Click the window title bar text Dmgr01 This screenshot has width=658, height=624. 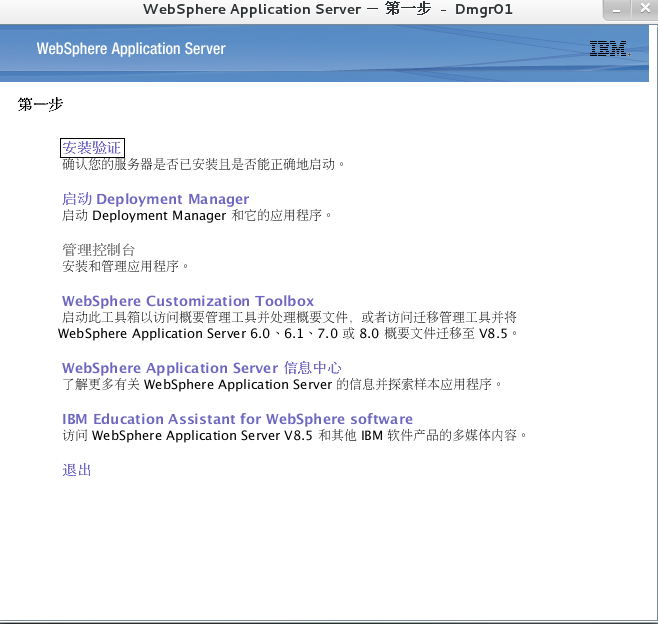click(484, 9)
